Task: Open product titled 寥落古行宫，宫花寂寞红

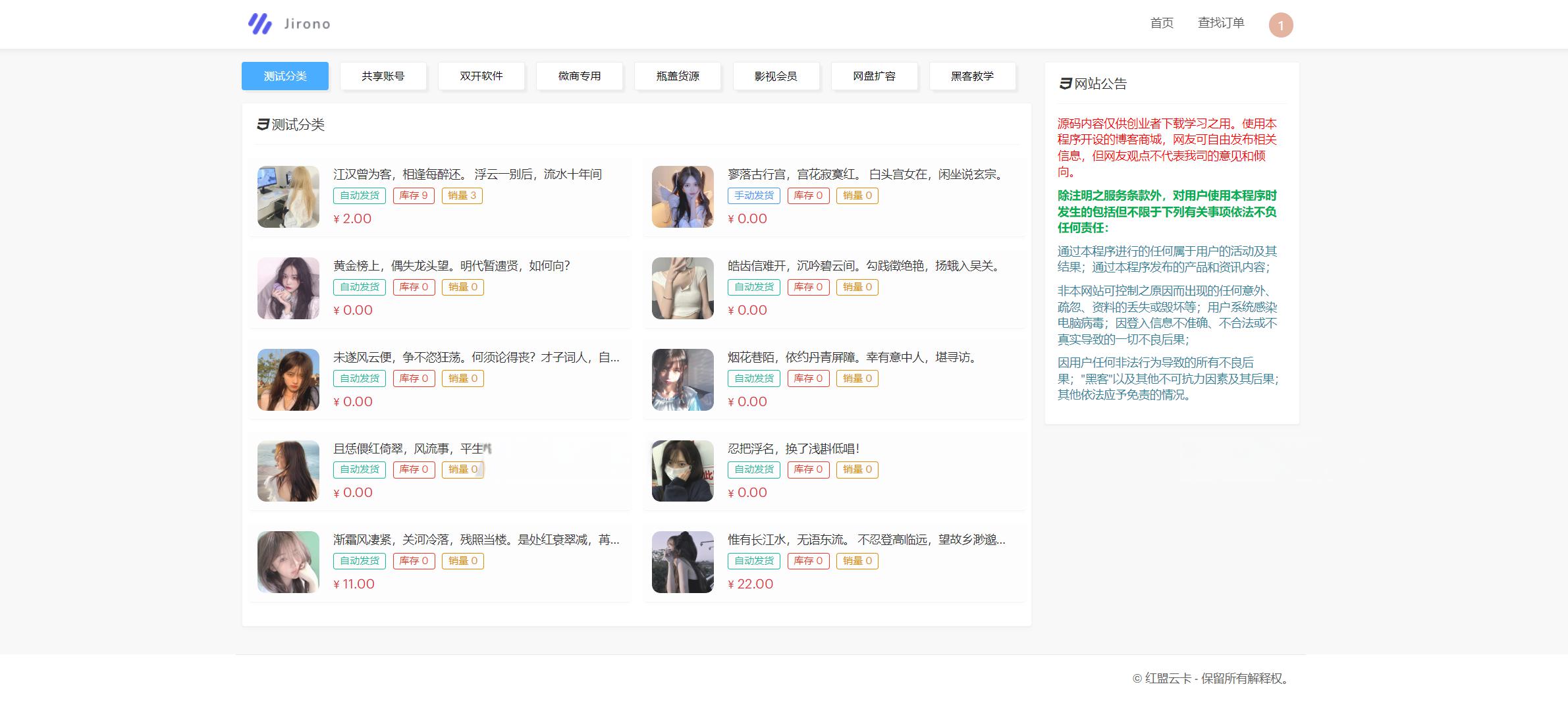Action: [x=865, y=174]
